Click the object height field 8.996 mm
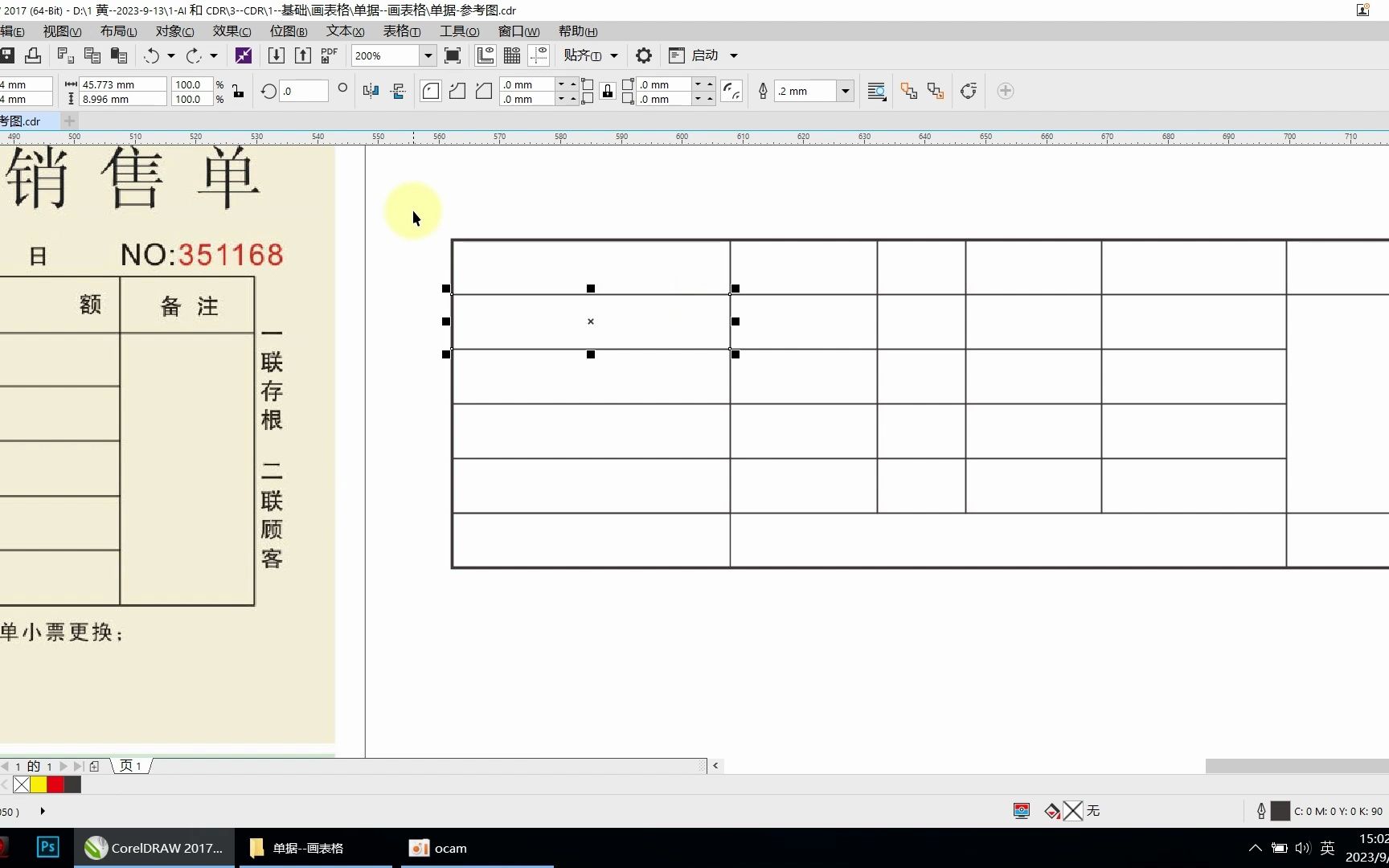This screenshot has width=1389, height=868. (123, 99)
